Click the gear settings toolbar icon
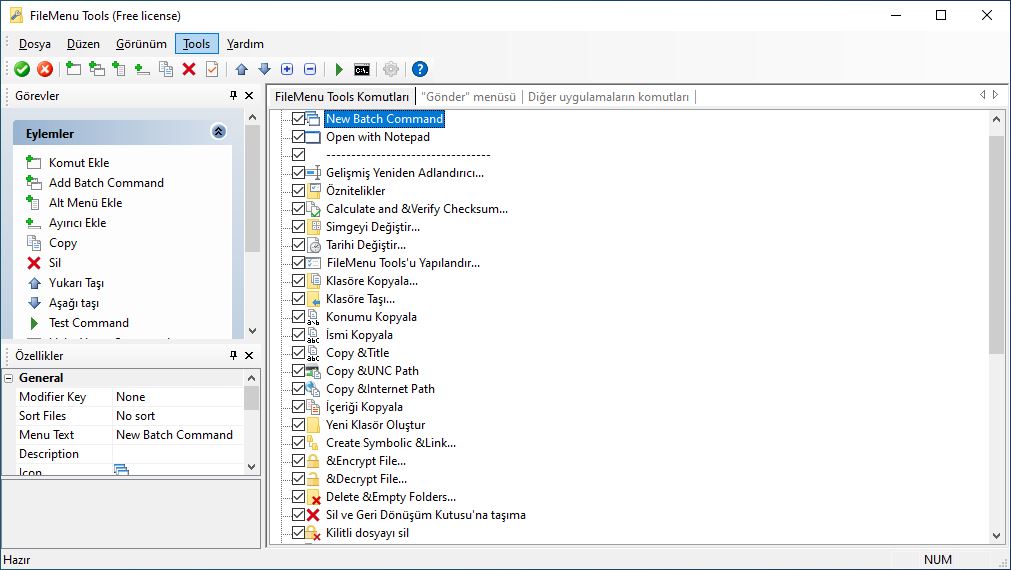Viewport: 1011px width, 570px height. pyautogui.click(x=391, y=69)
